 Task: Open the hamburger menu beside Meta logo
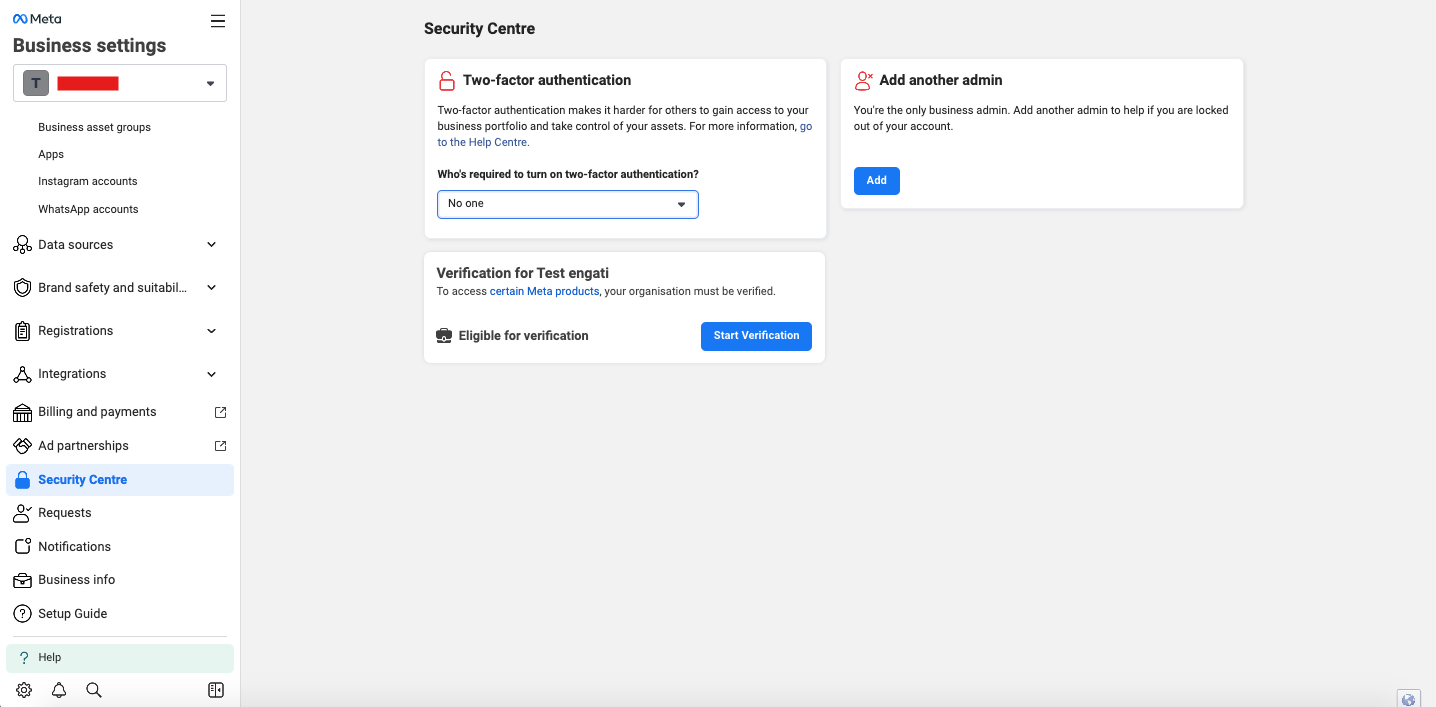point(218,21)
